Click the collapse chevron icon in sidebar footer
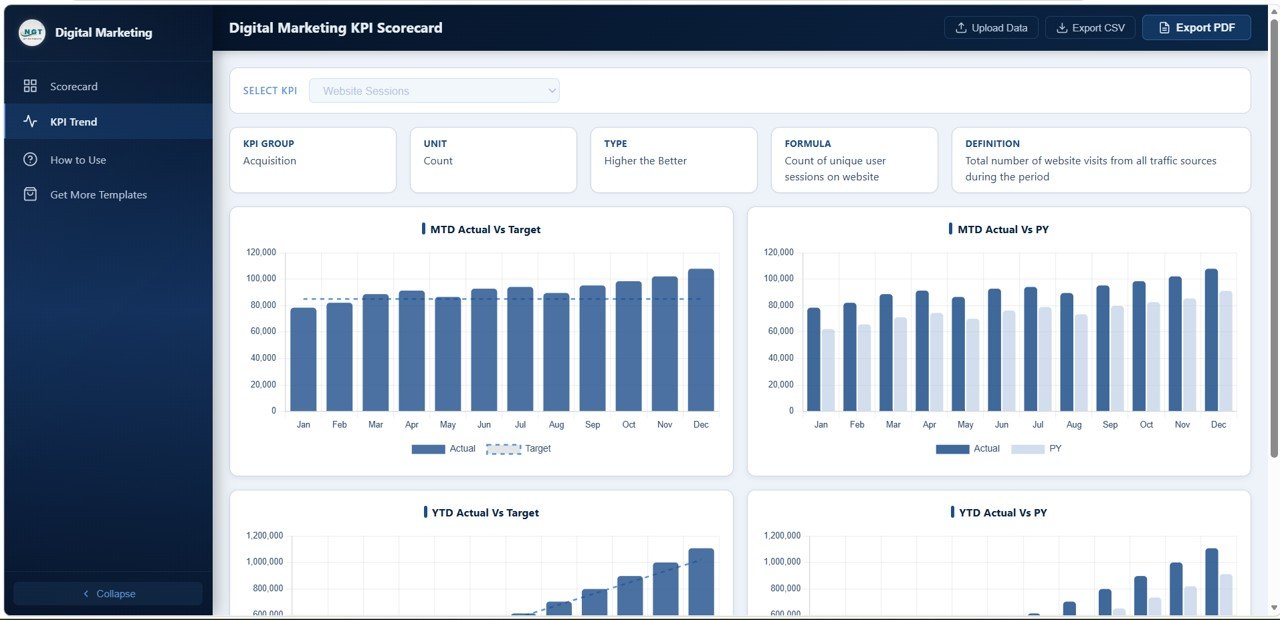 point(85,593)
